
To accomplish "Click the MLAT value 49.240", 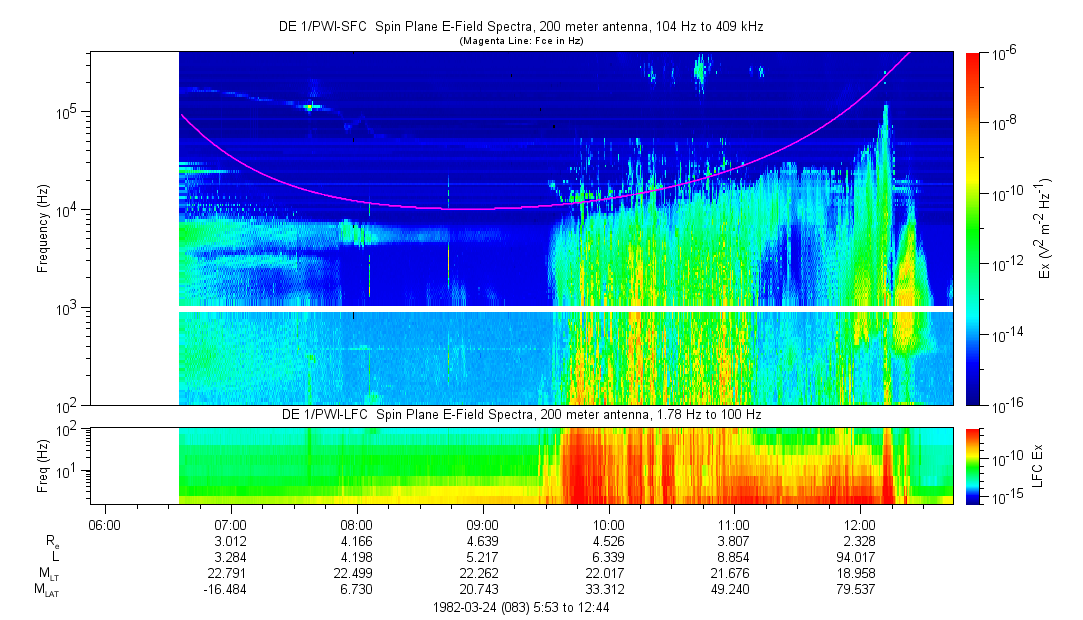I will click(730, 590).
